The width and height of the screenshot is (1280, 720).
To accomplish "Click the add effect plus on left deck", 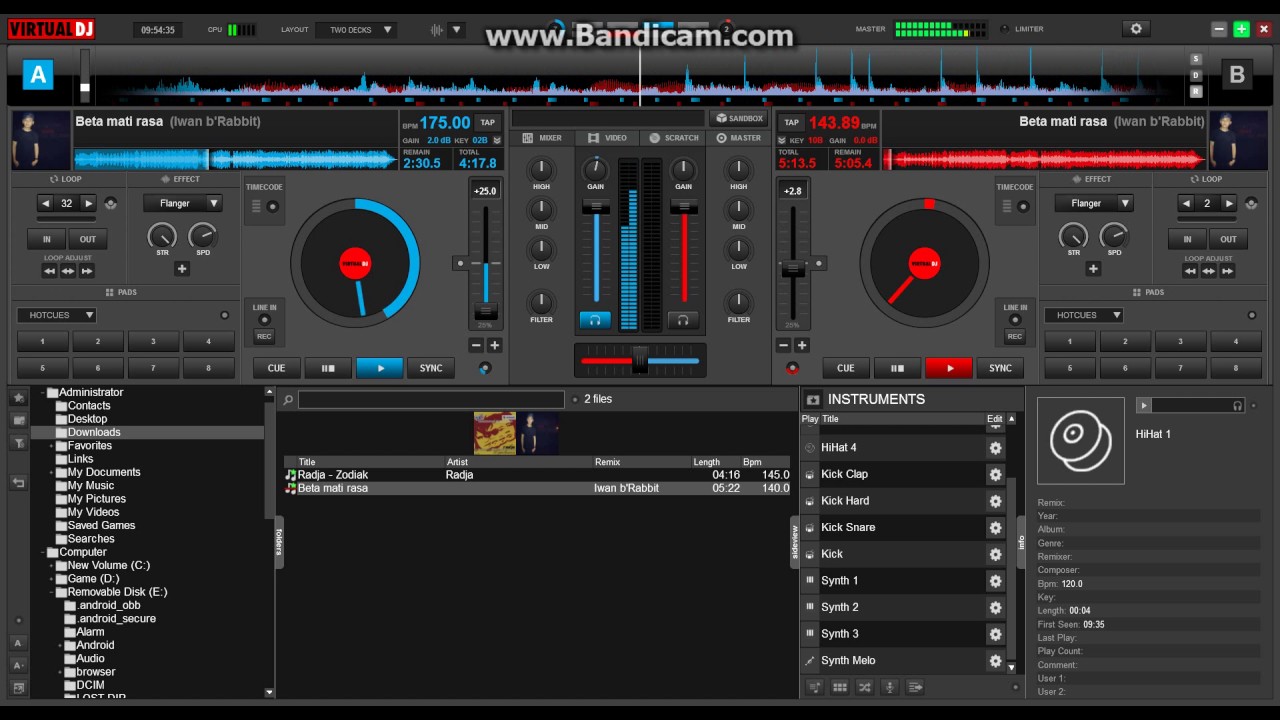I will pyautogui.click(x=182, y=269).
